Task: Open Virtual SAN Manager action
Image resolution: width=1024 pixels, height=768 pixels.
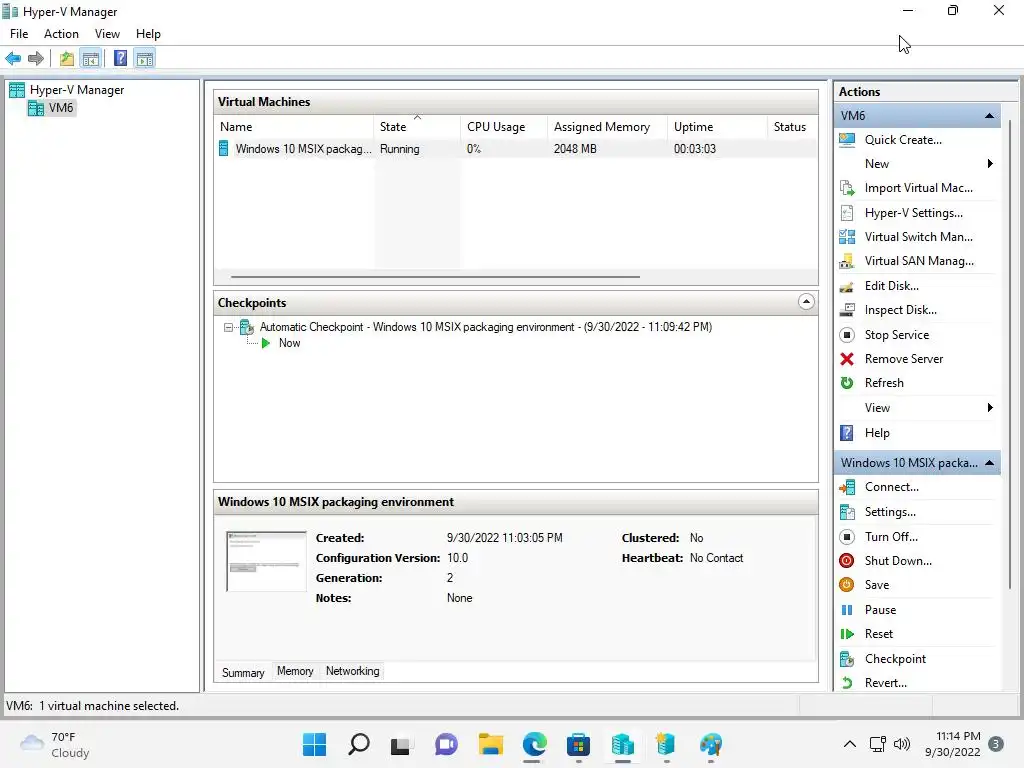Action: [x=919, y=261]
